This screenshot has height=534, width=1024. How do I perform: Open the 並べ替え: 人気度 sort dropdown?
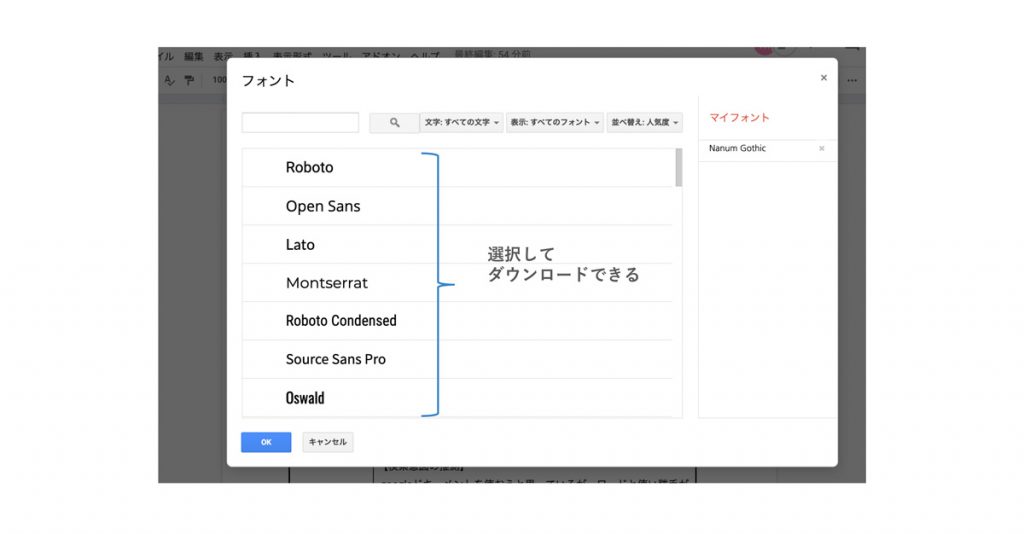coord(644,122)
